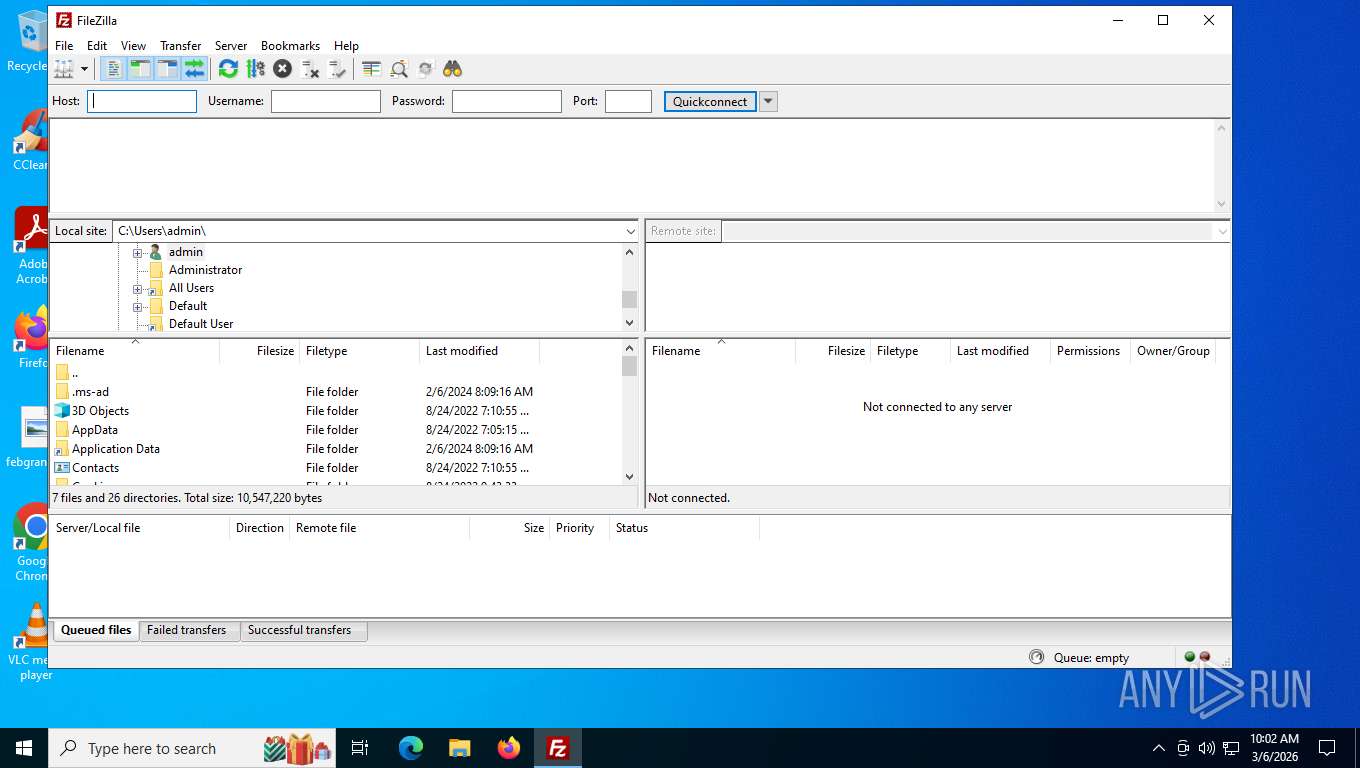Focus the Host input field
Image resolution: width=1360 pixels, height=768 pixels.
(142, 101)
